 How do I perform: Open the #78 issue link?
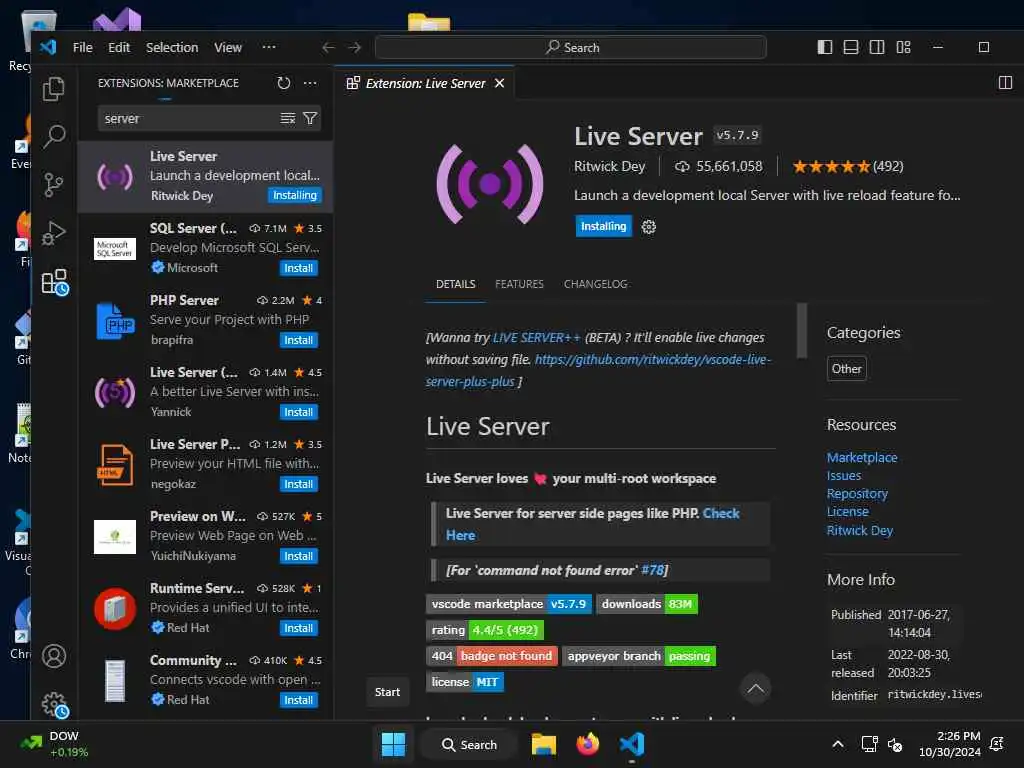tap(652, 570)
